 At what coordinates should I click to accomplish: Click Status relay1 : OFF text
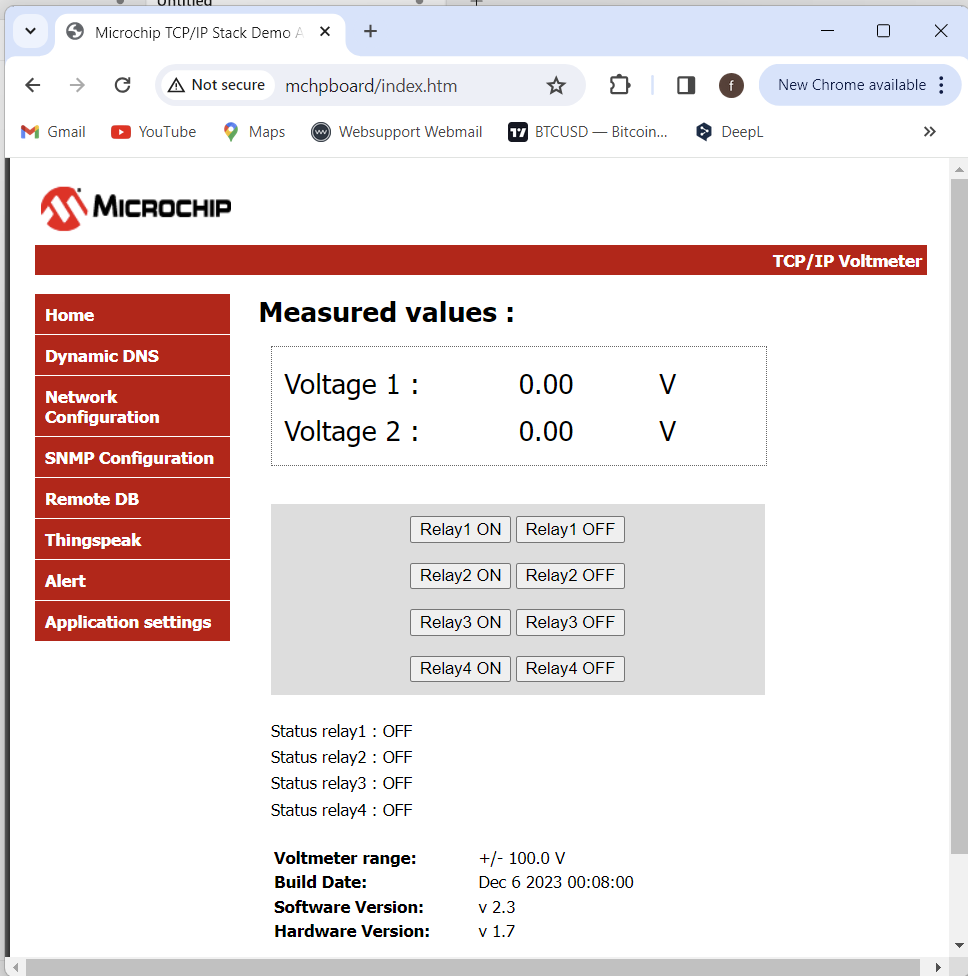coord(341,731)
